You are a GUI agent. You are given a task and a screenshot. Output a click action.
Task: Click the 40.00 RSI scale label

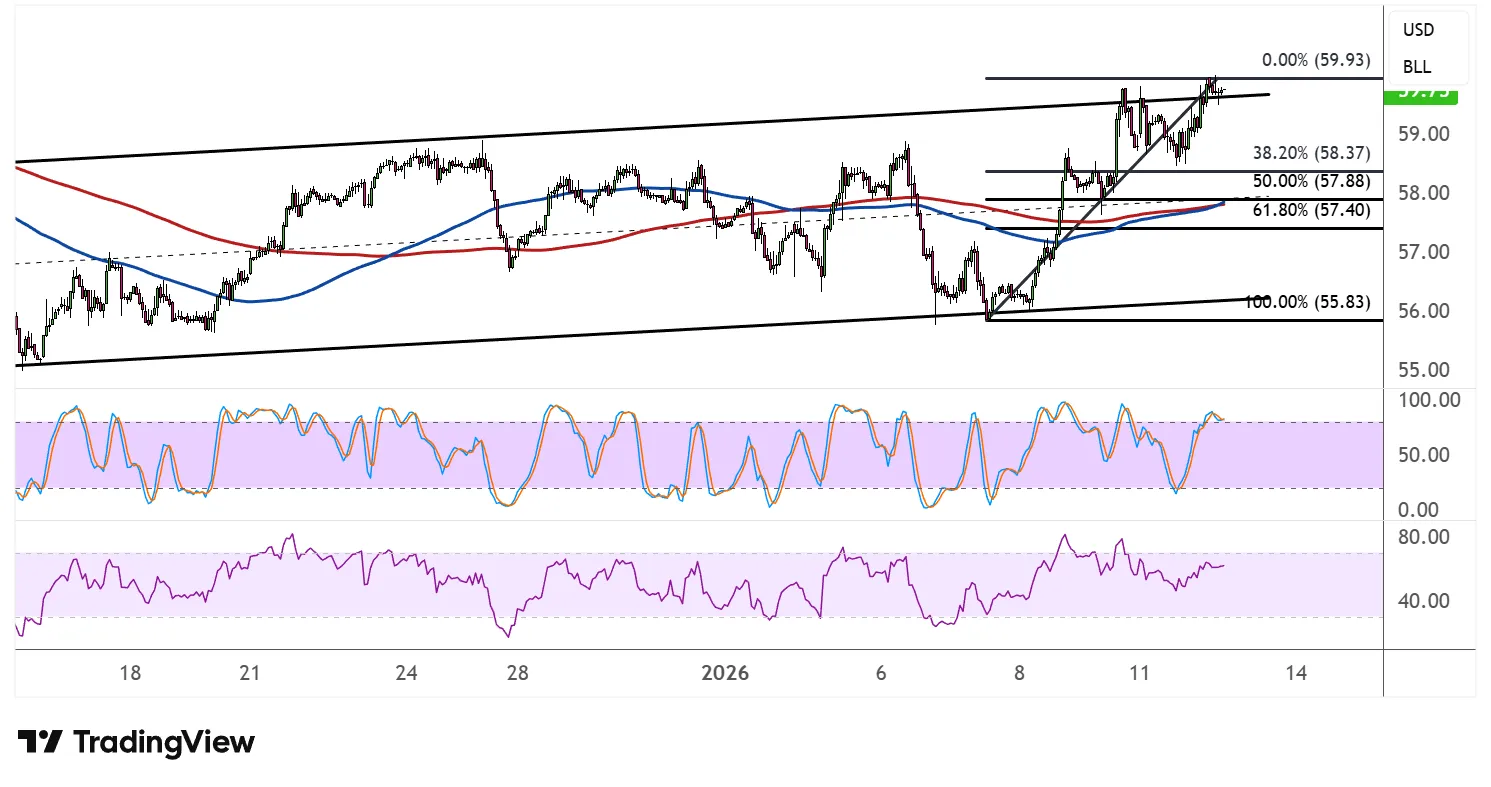pyautogui.click(x=1425, y=601)
